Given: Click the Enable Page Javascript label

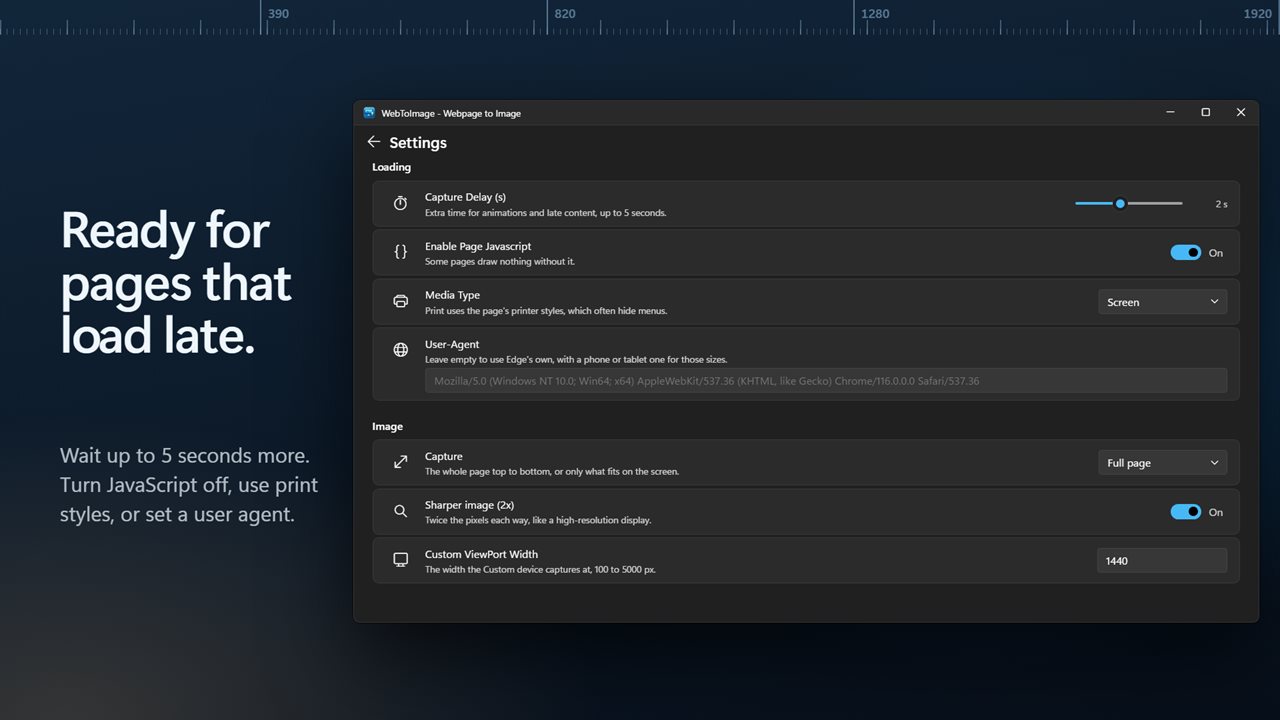Looking at the screenshot, I should click(x=478, y=246).
